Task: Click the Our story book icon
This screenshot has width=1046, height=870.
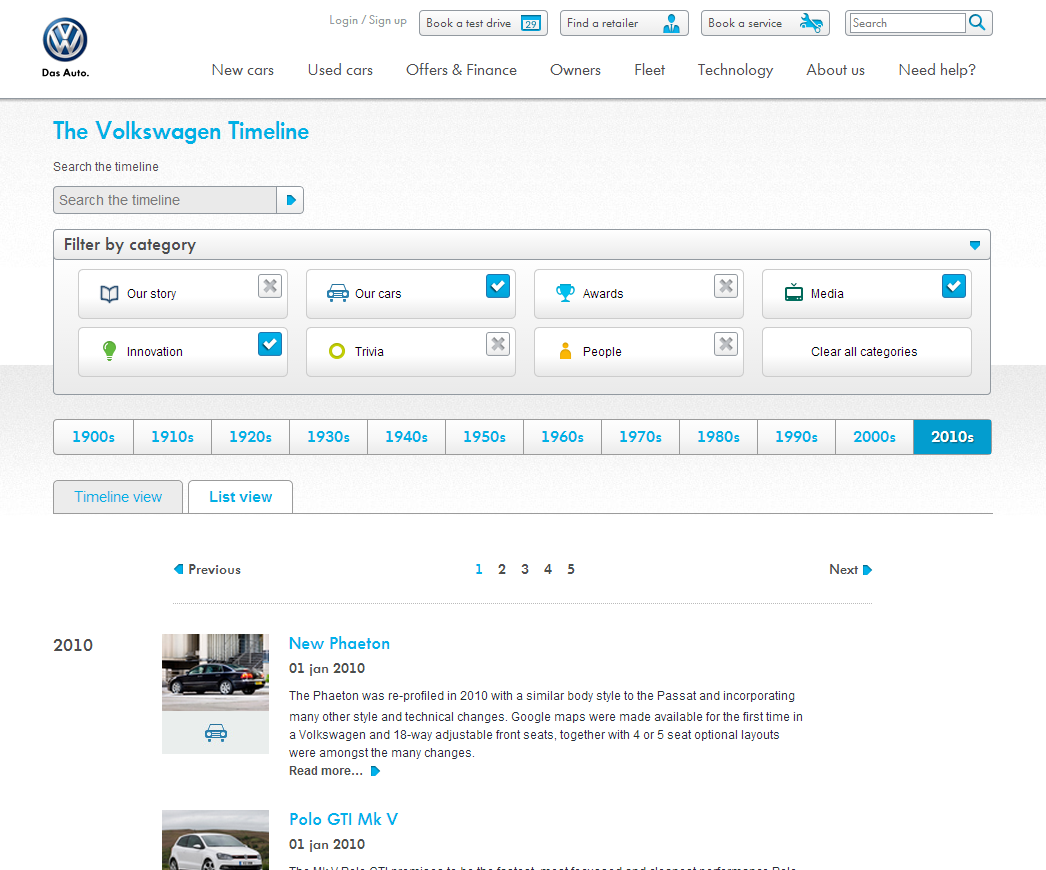Action: tap(109, 294)
